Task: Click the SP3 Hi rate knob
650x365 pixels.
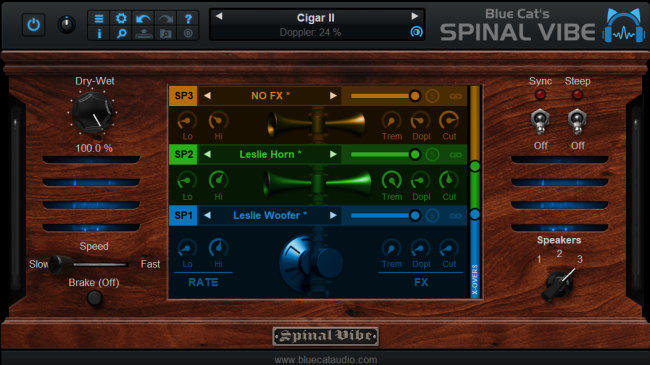Action: [x=218, y=121]
